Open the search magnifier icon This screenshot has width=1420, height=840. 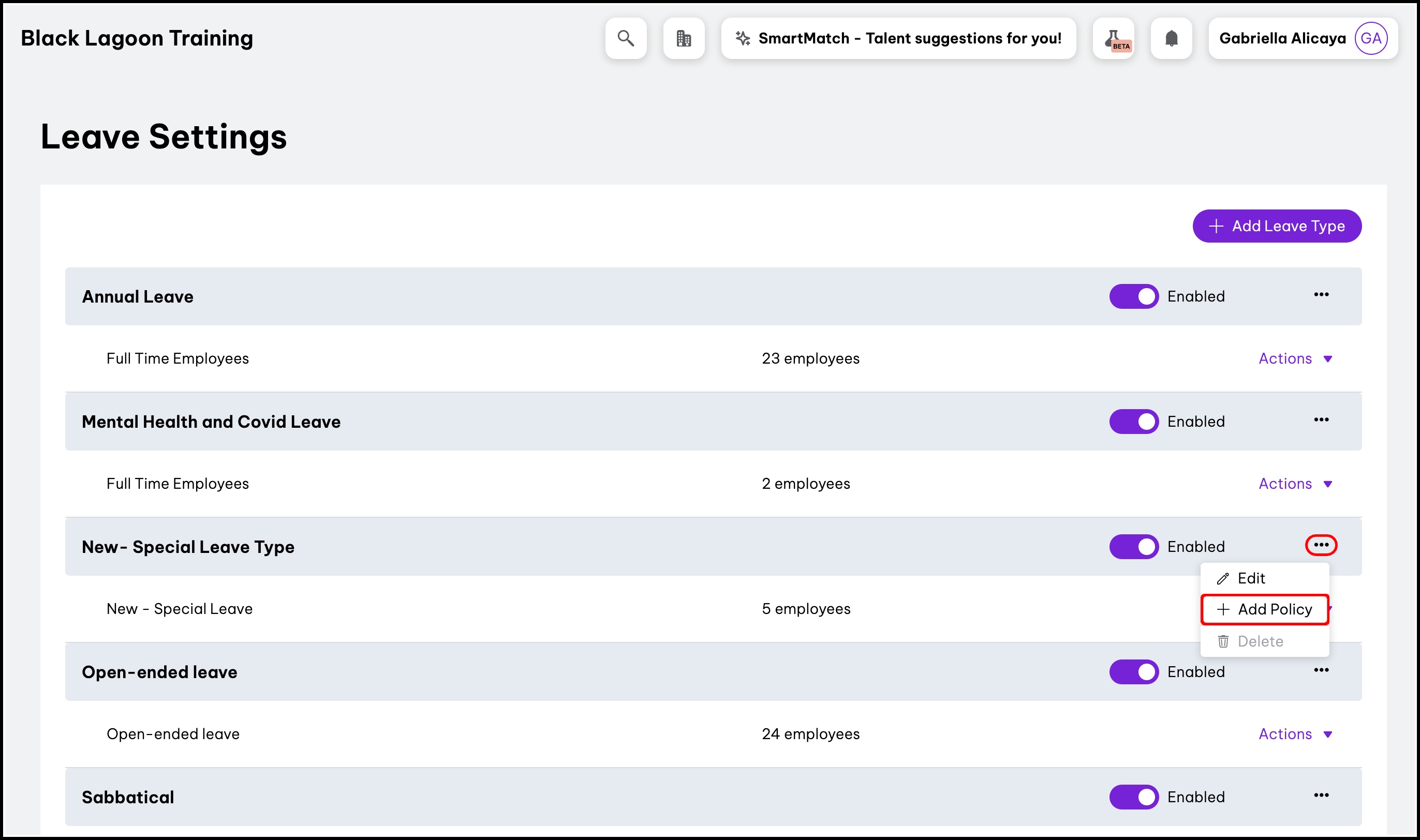point(626,38)
